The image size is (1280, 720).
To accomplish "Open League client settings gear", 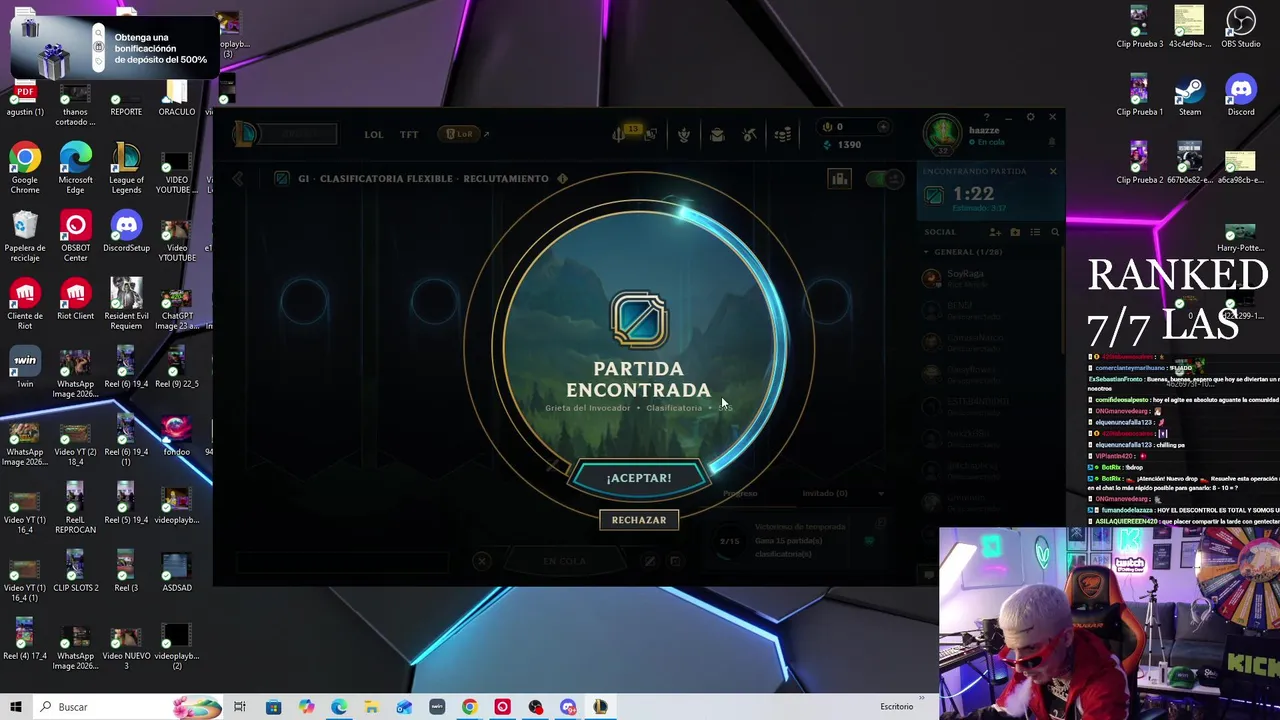I will point(1031,117).
